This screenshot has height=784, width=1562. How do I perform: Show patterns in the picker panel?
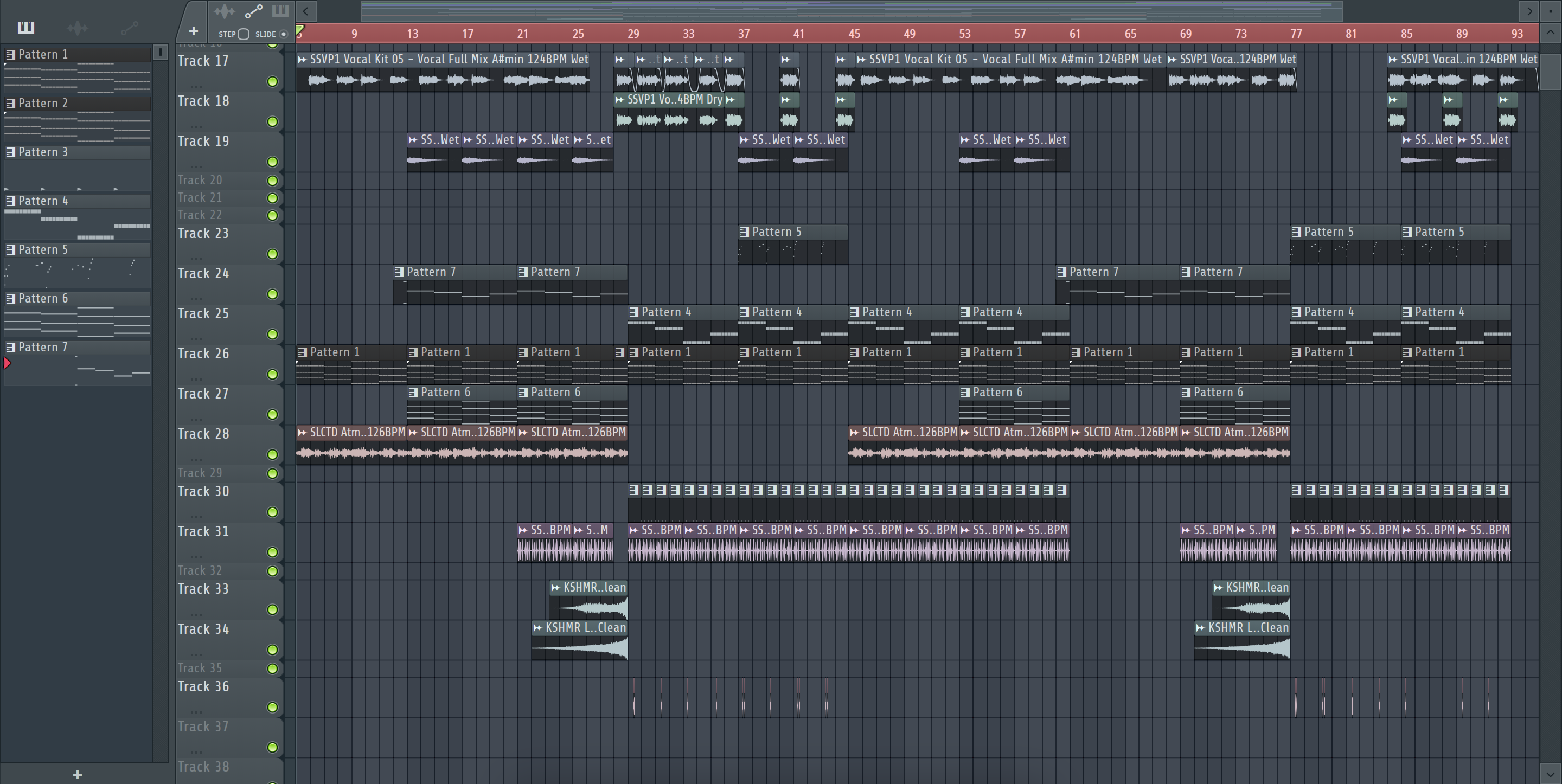coord(26,28)
